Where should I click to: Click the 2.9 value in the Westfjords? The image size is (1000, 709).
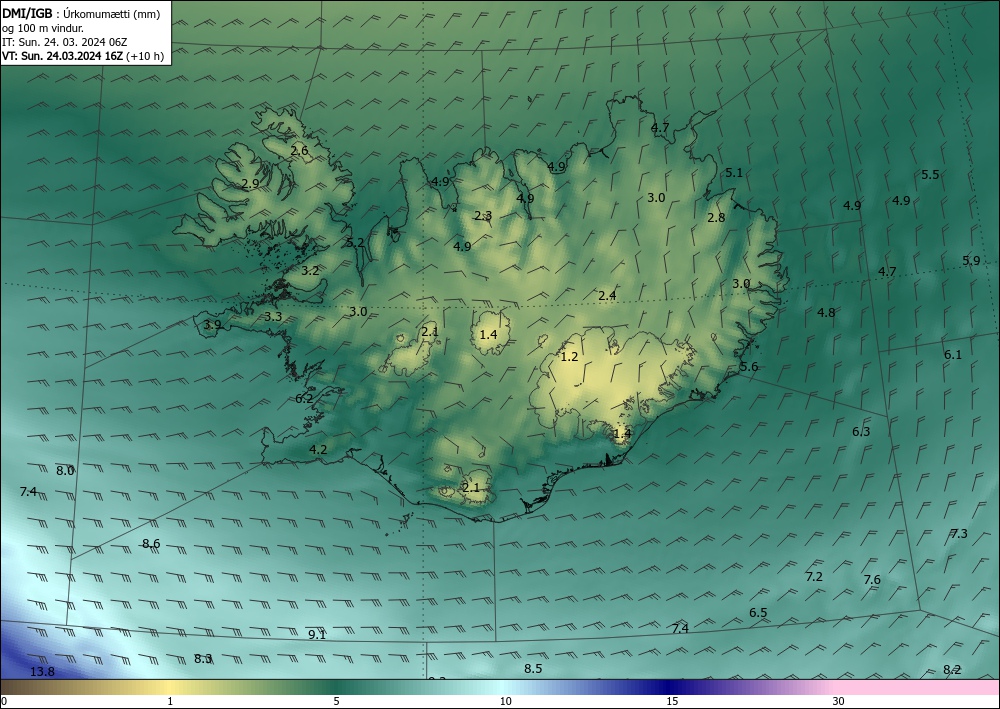click(x=251, y=184)
